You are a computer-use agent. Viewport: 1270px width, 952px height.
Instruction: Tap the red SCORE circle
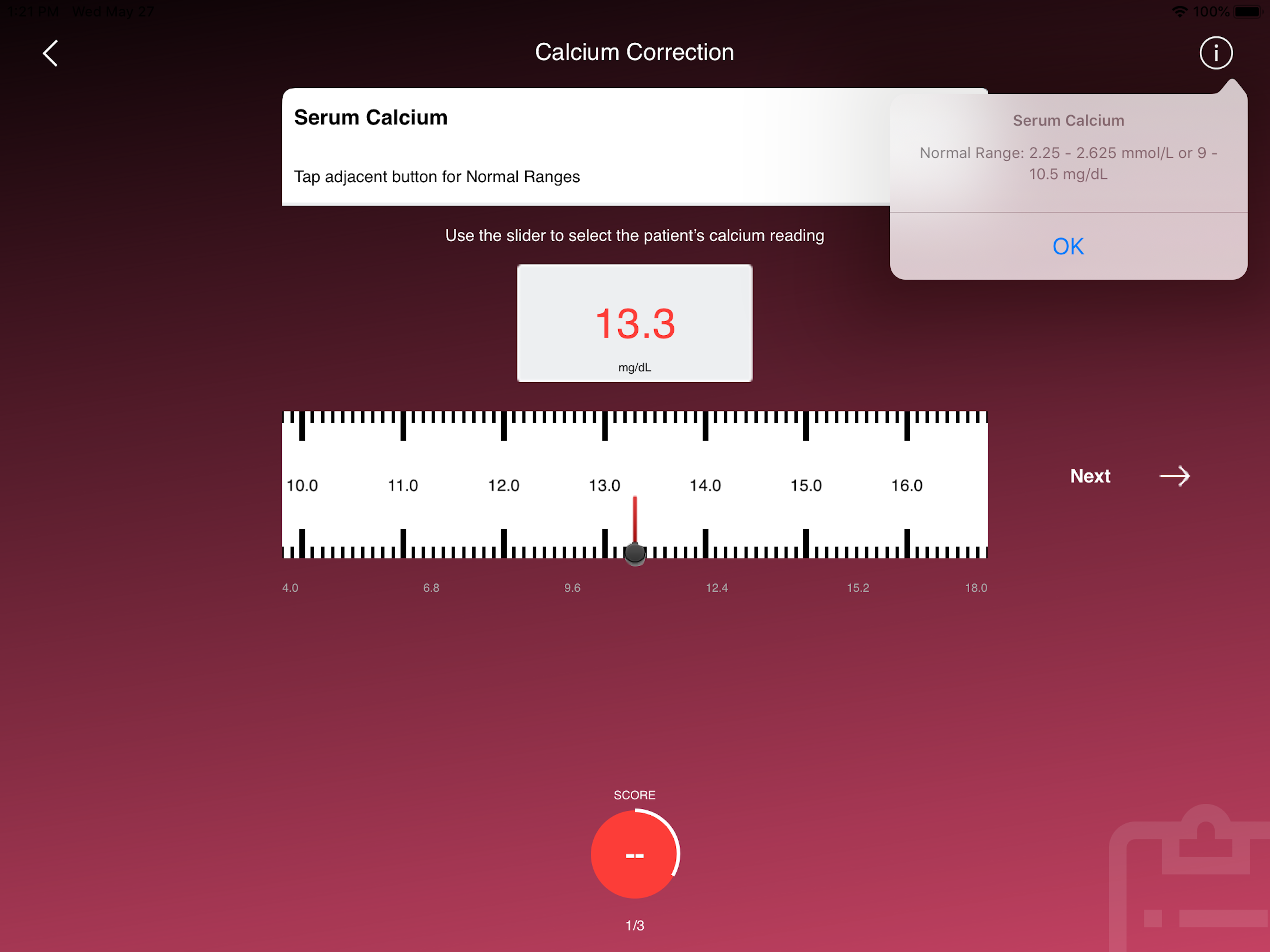[635, 854]
